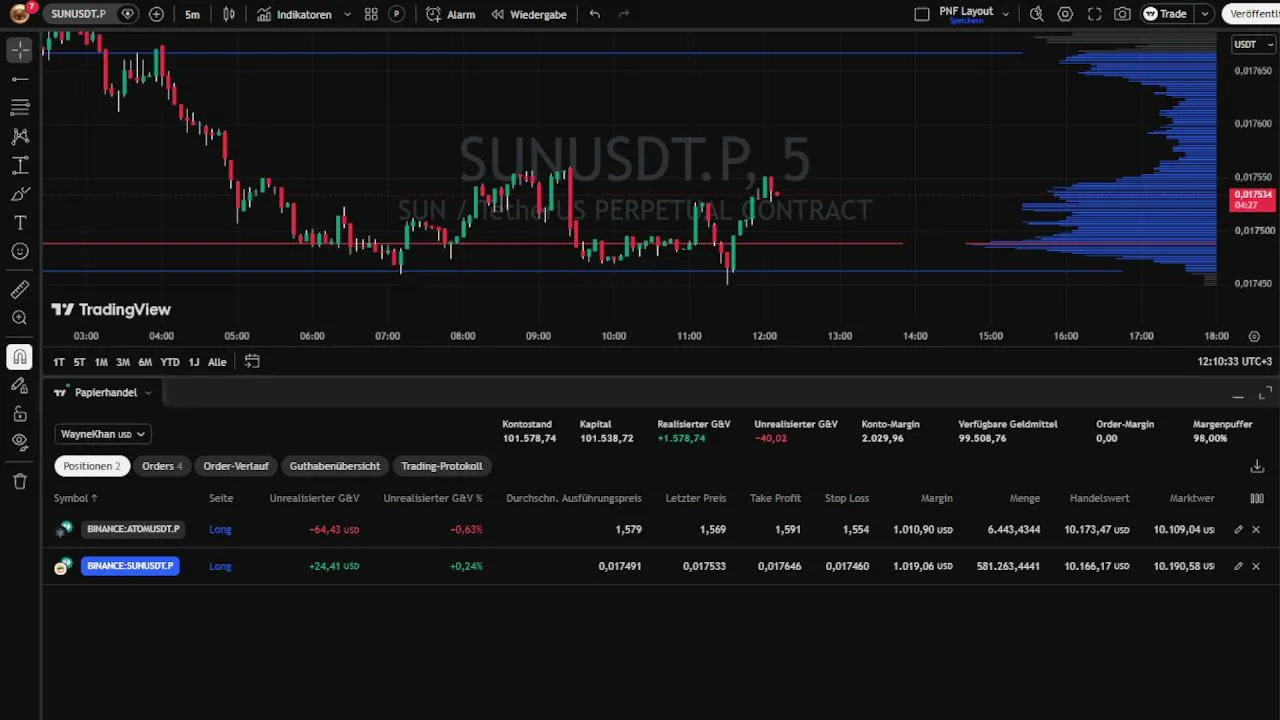
Task: Toggle lock all drawings
Action: (20, 414)
